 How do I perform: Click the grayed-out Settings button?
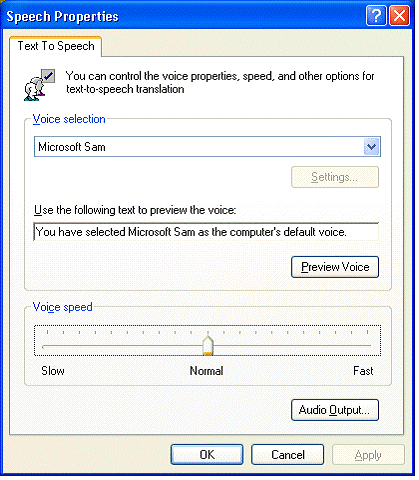[335, 177]
